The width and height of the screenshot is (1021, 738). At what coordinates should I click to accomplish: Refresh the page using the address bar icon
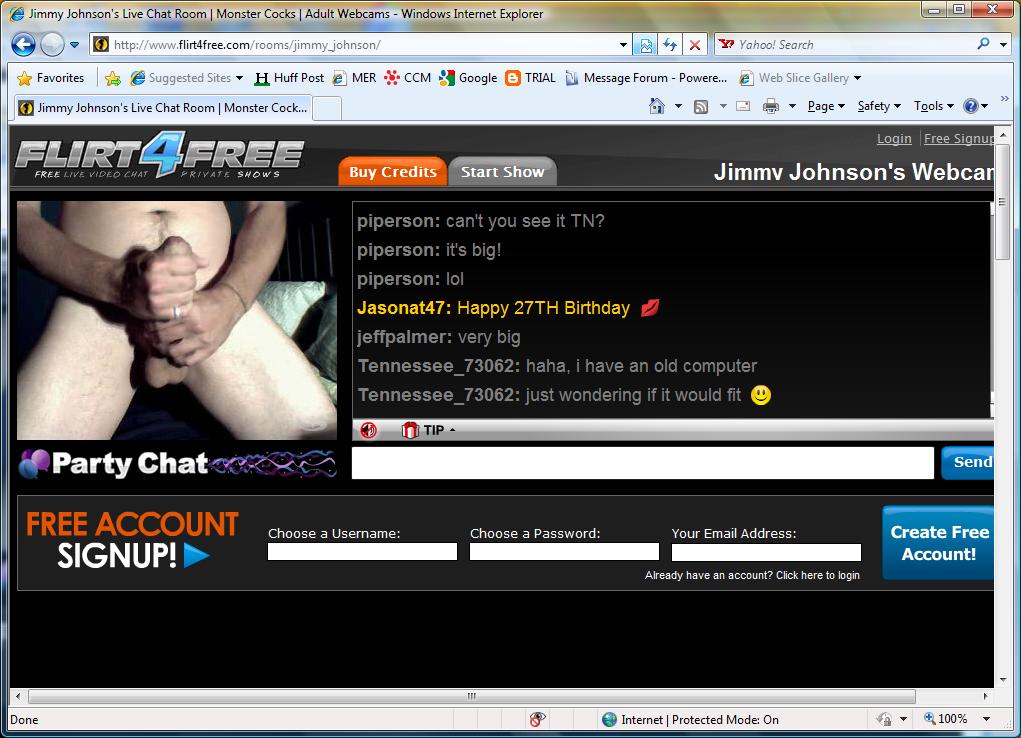[670, 45]
